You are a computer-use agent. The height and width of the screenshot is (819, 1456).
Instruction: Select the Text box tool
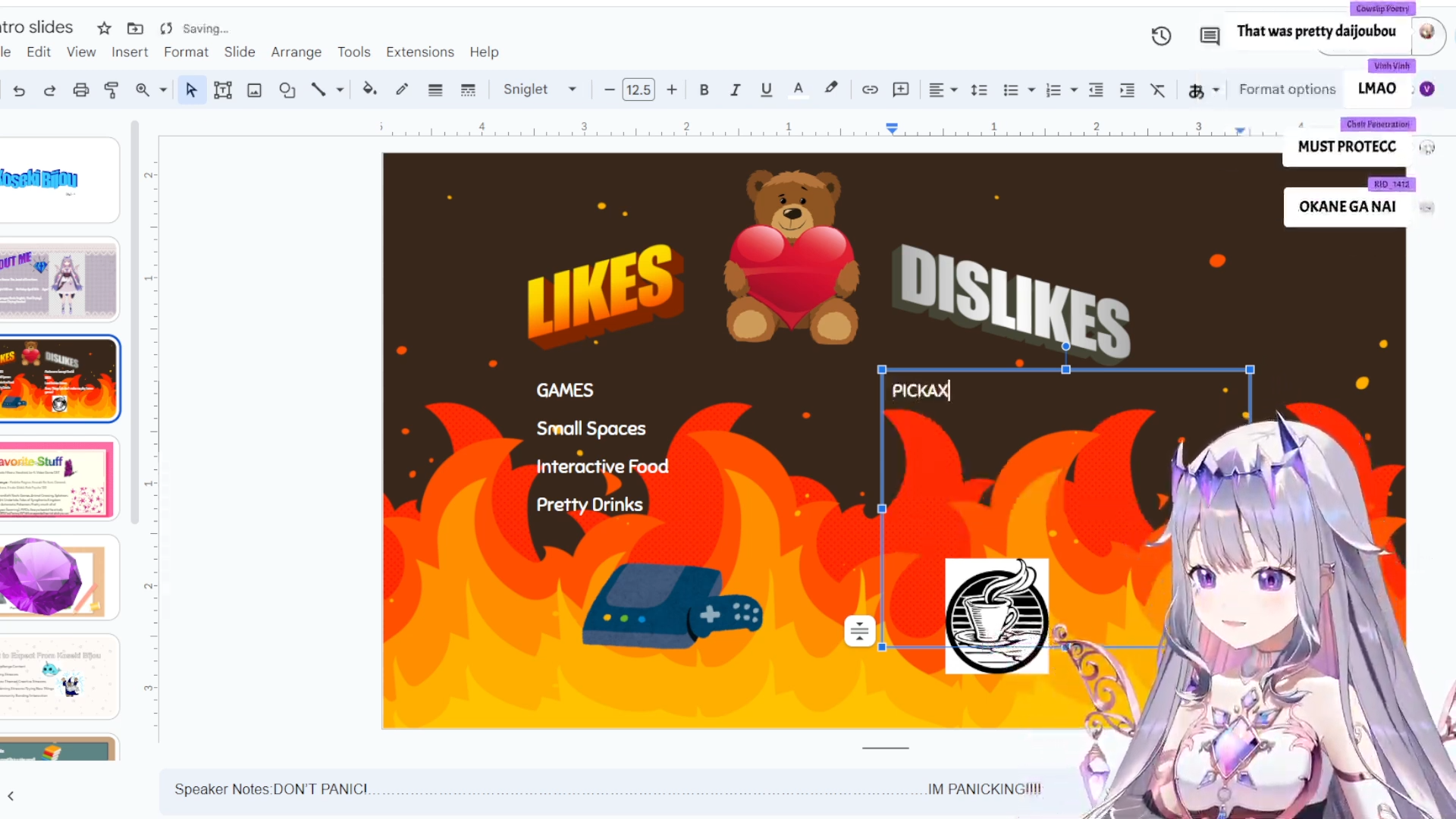point(222,89)
